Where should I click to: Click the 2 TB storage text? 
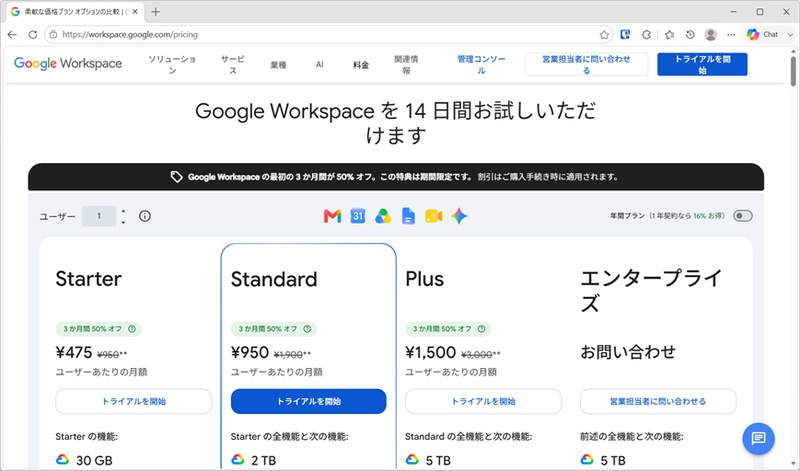pos(263,460)
